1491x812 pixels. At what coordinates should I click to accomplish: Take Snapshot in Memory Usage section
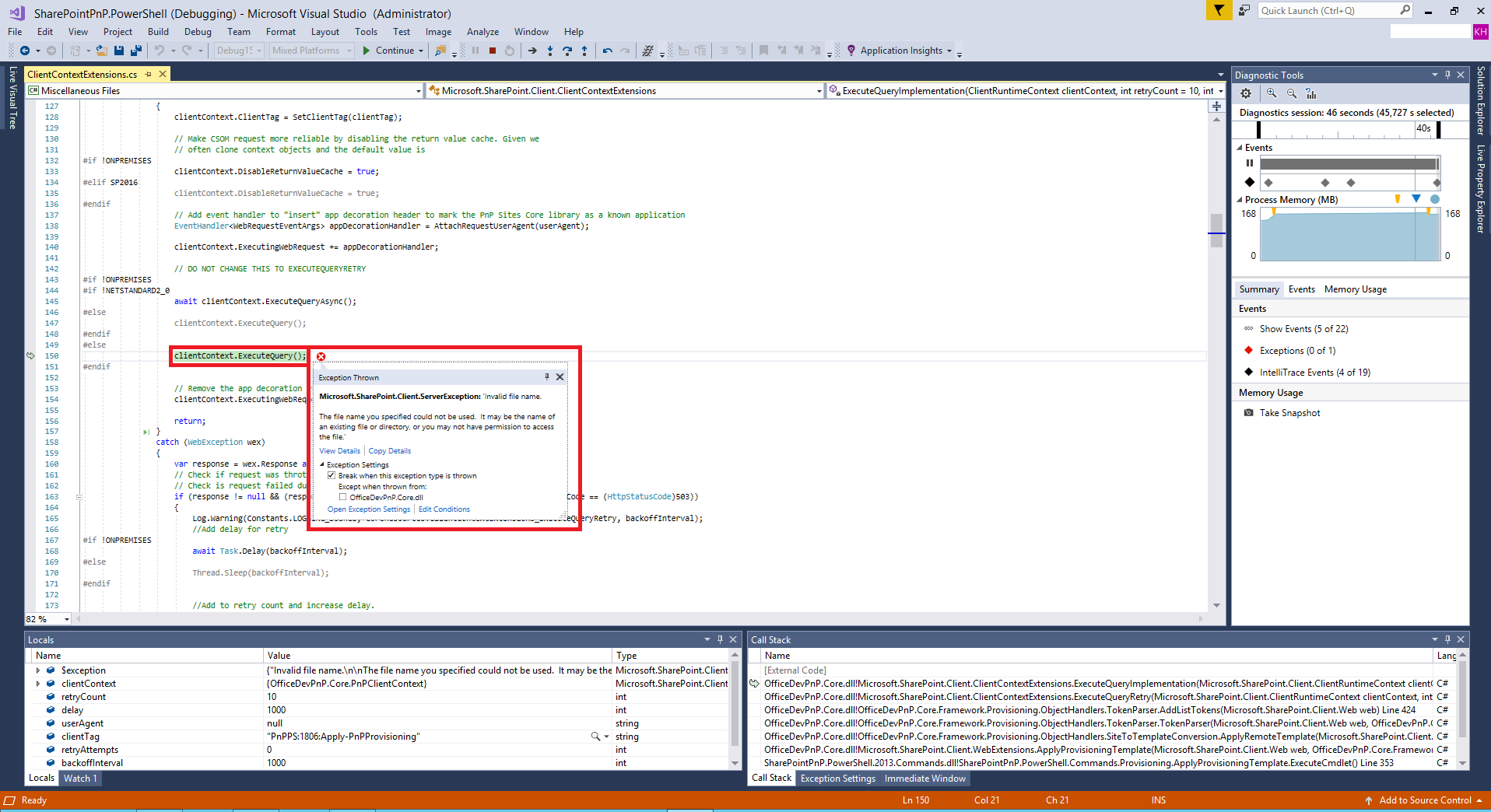coord(1289,412)
